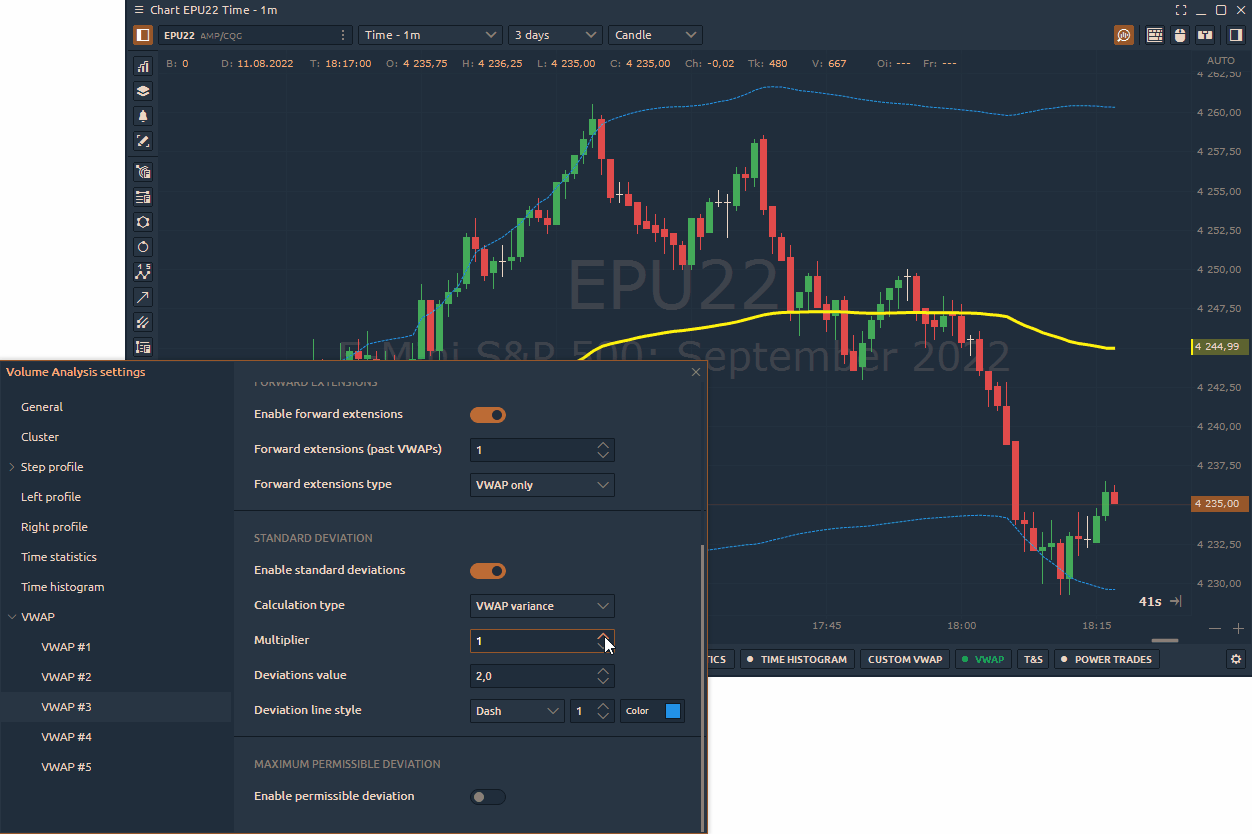
Task: Click the scroll-to-latest-bar arrow icon
Action: pos(1176,601)
